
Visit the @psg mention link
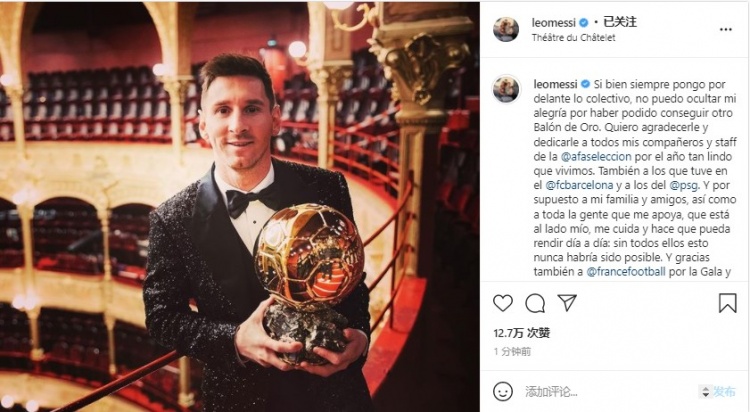(x=684, y=185)
